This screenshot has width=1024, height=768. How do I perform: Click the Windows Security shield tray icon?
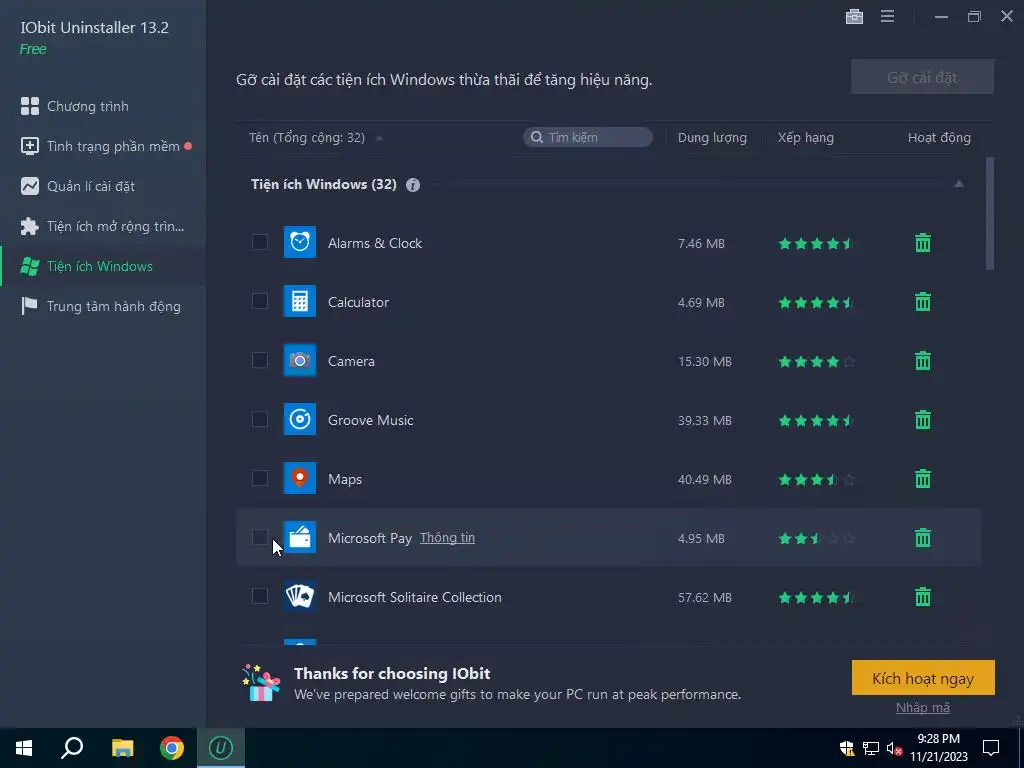coord(847,748)
